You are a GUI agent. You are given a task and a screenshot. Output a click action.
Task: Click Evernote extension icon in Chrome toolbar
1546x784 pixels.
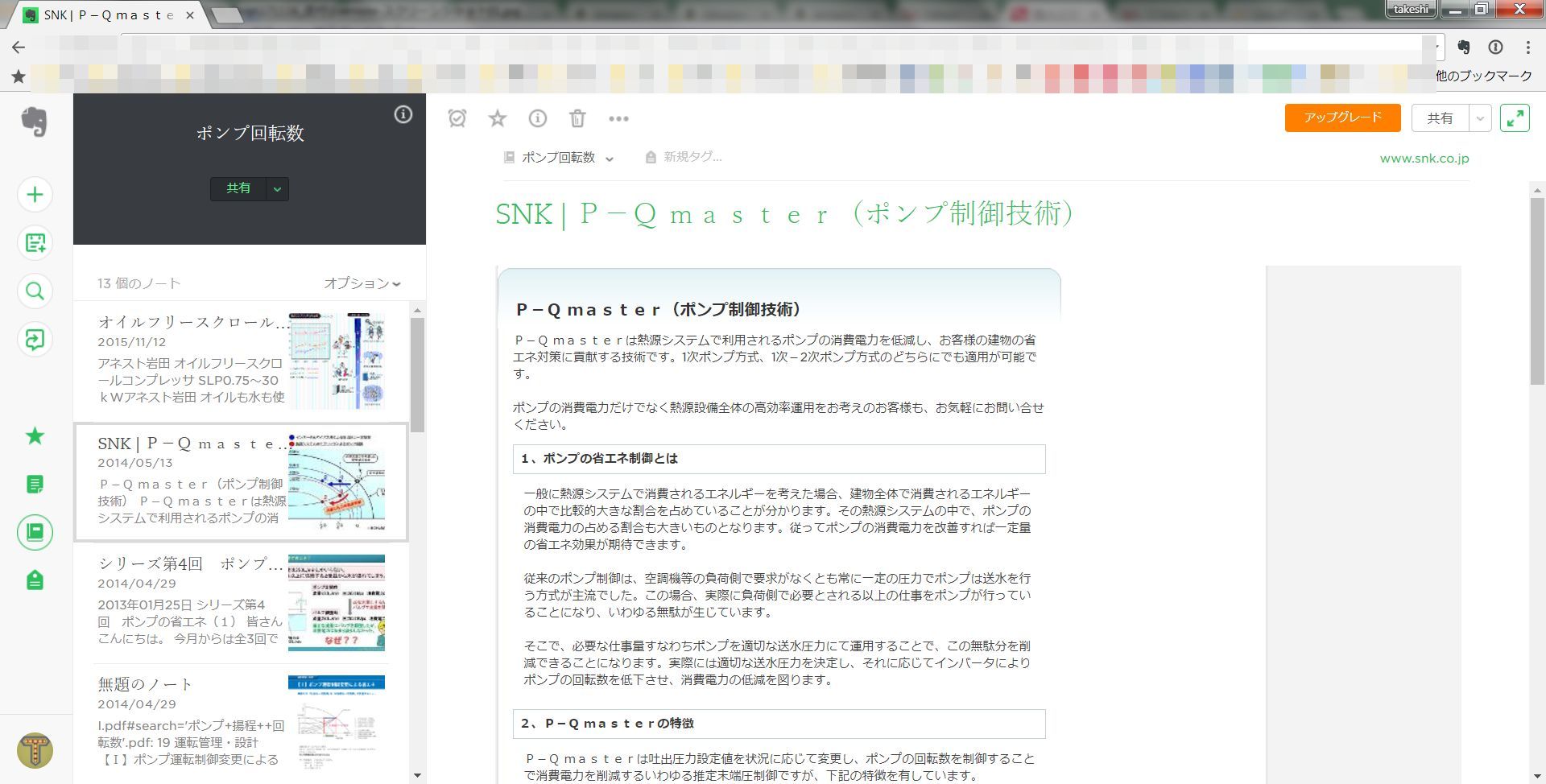[x=1464, y=47]
